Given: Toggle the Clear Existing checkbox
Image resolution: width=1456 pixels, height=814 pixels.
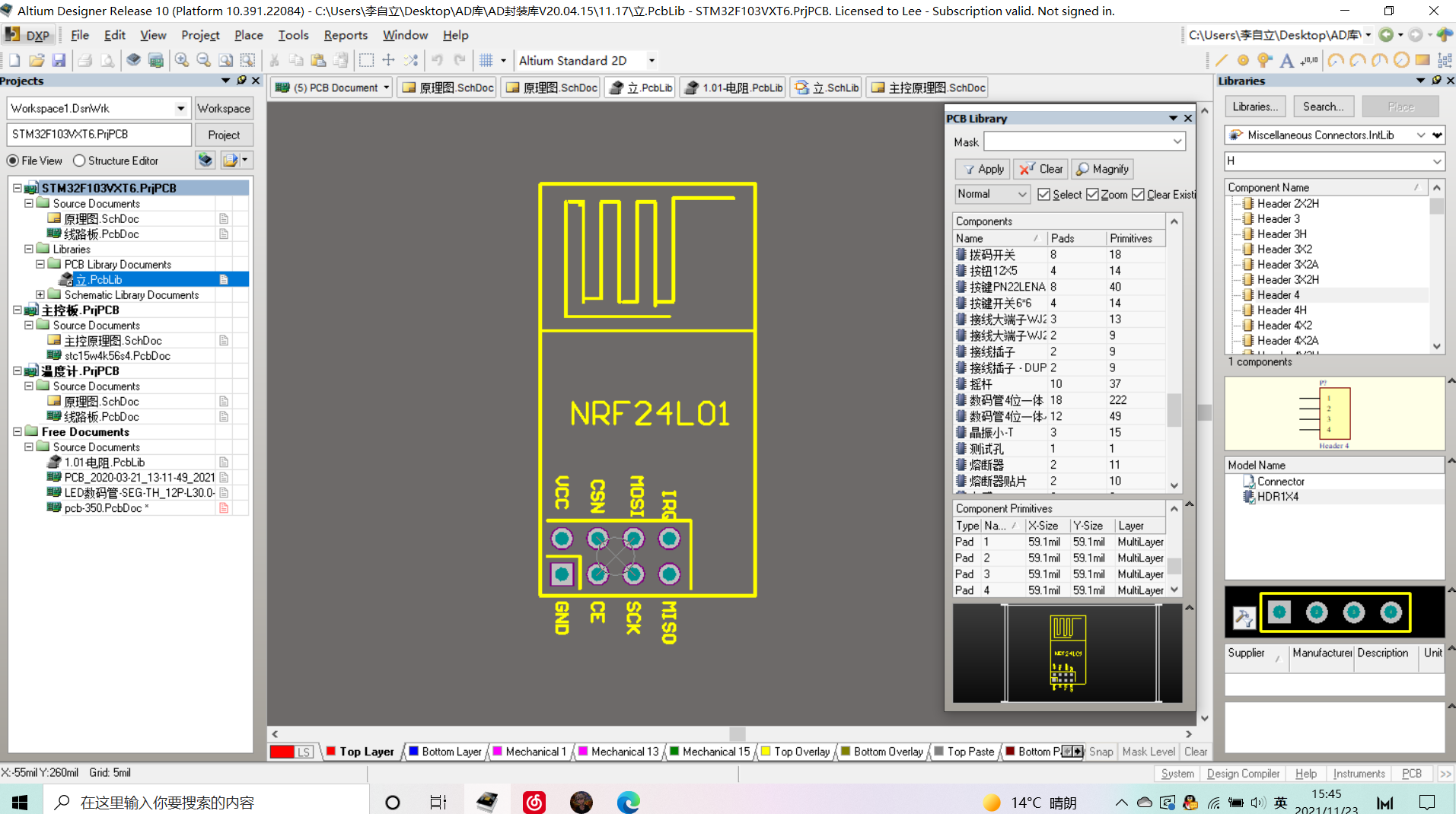Looking at the screenshot, I should pyautogui.click(x=1138, y=195).
